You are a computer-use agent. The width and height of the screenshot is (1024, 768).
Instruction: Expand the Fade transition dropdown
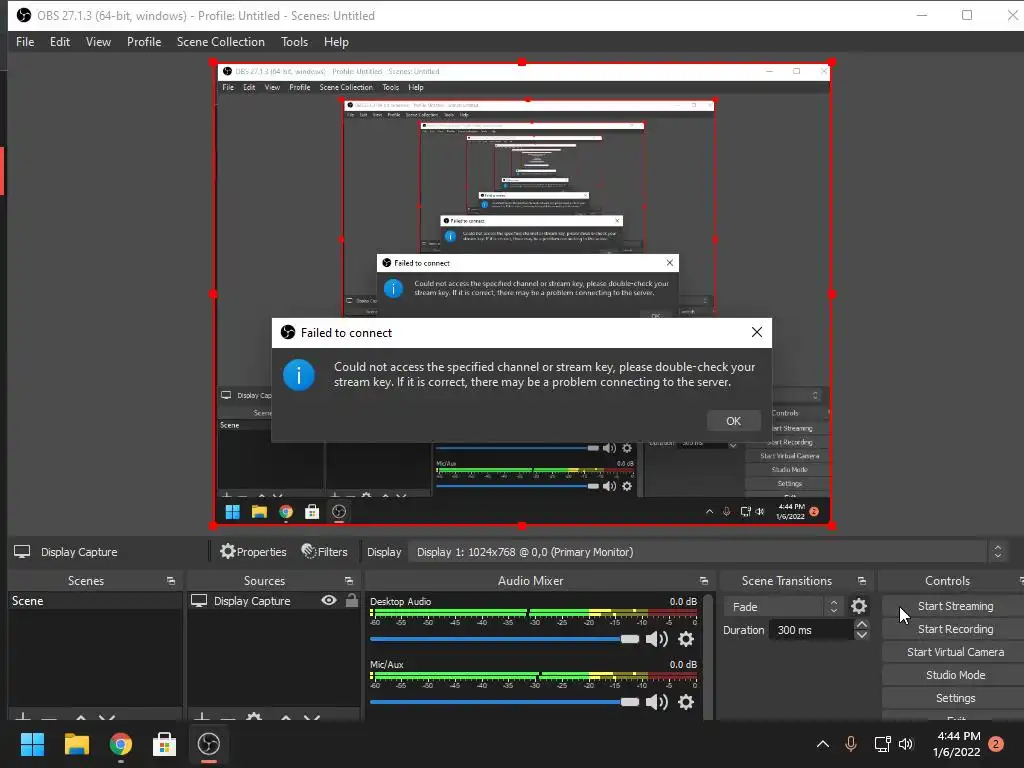[782, 607]
